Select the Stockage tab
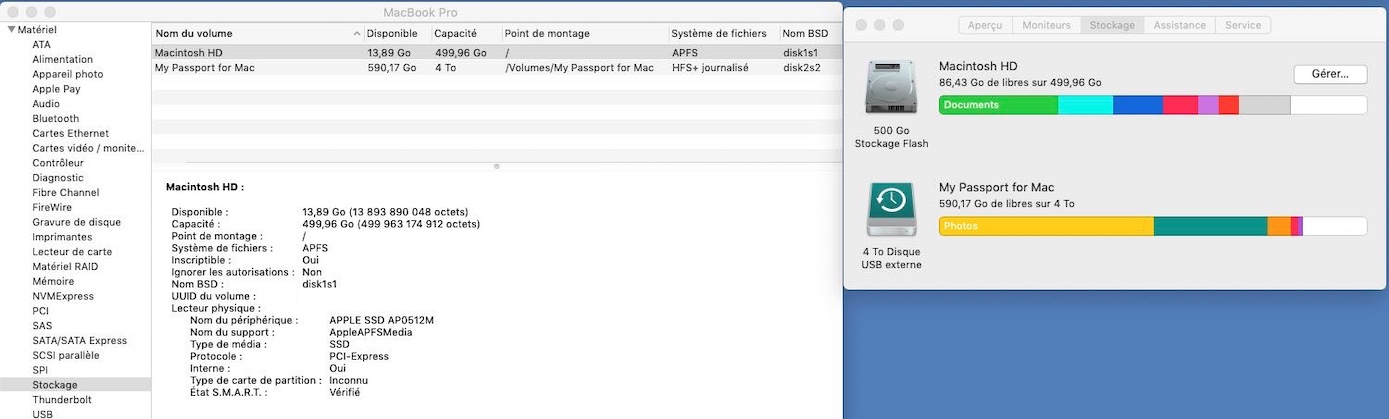This screenshot has height=419, width=1389. pyautogui.click(x=1112, y=25)
